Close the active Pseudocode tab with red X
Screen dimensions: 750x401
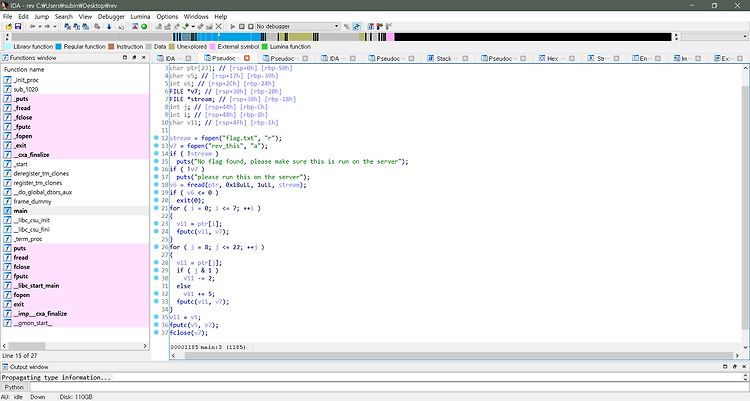[x=247, y=58]
